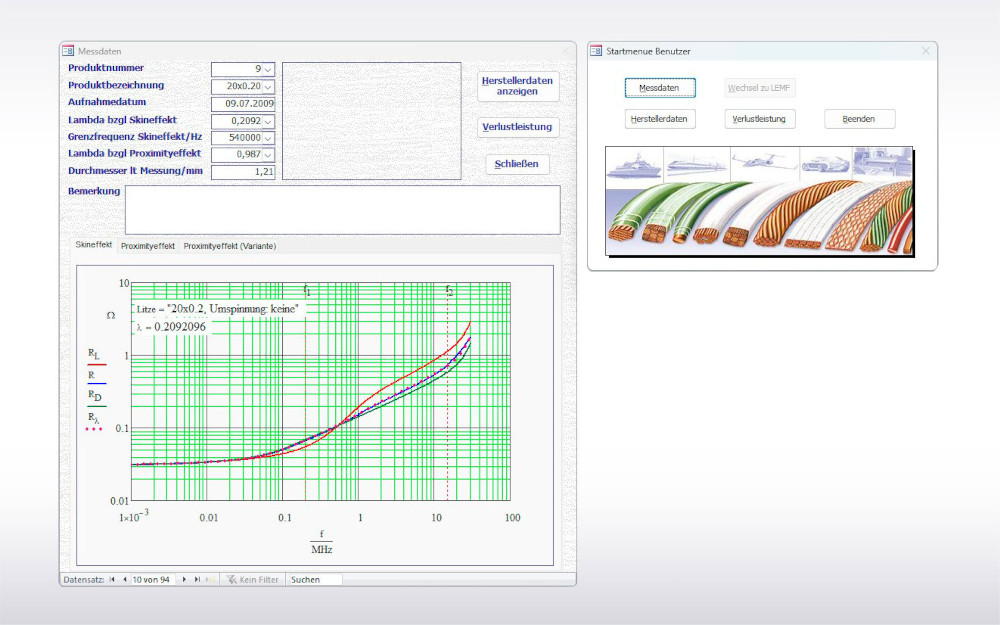The height and width of the screenshot is (625, 1000).
Task: Click Beenden in the Startmenue
Action: 859,118
